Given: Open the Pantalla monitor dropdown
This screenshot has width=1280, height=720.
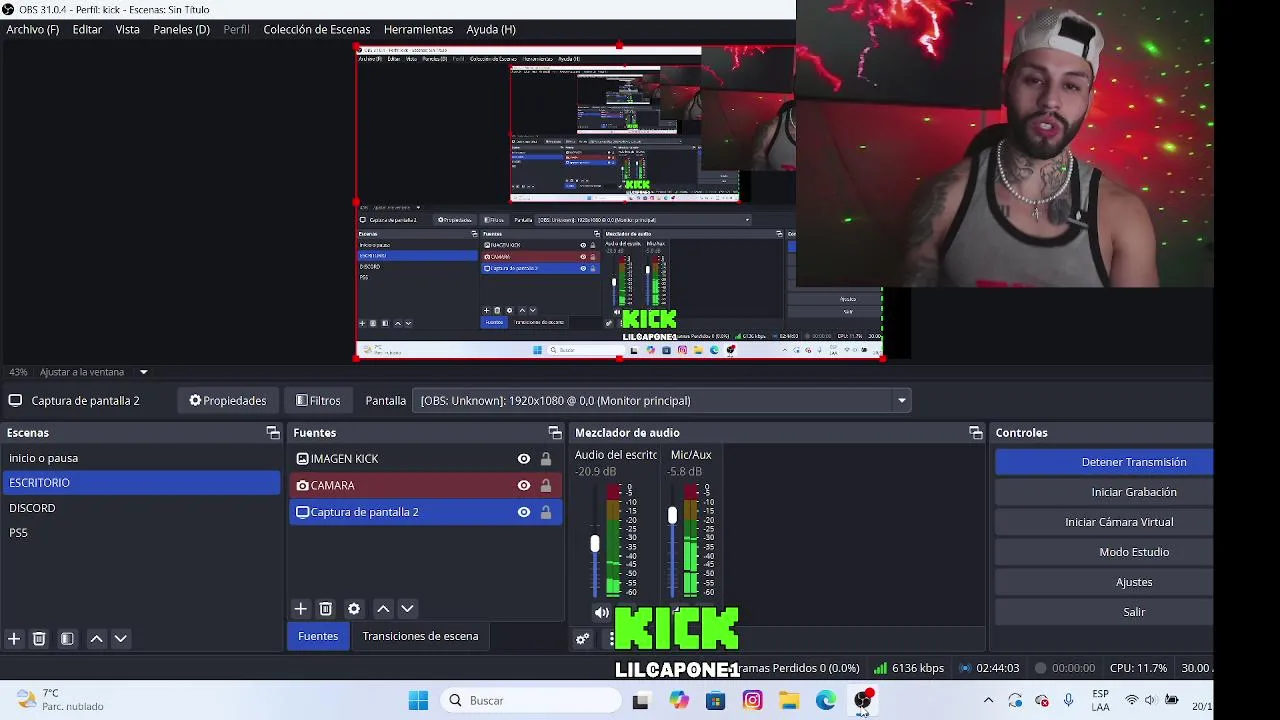Looking at the screenshot, I should pos(661,400).
